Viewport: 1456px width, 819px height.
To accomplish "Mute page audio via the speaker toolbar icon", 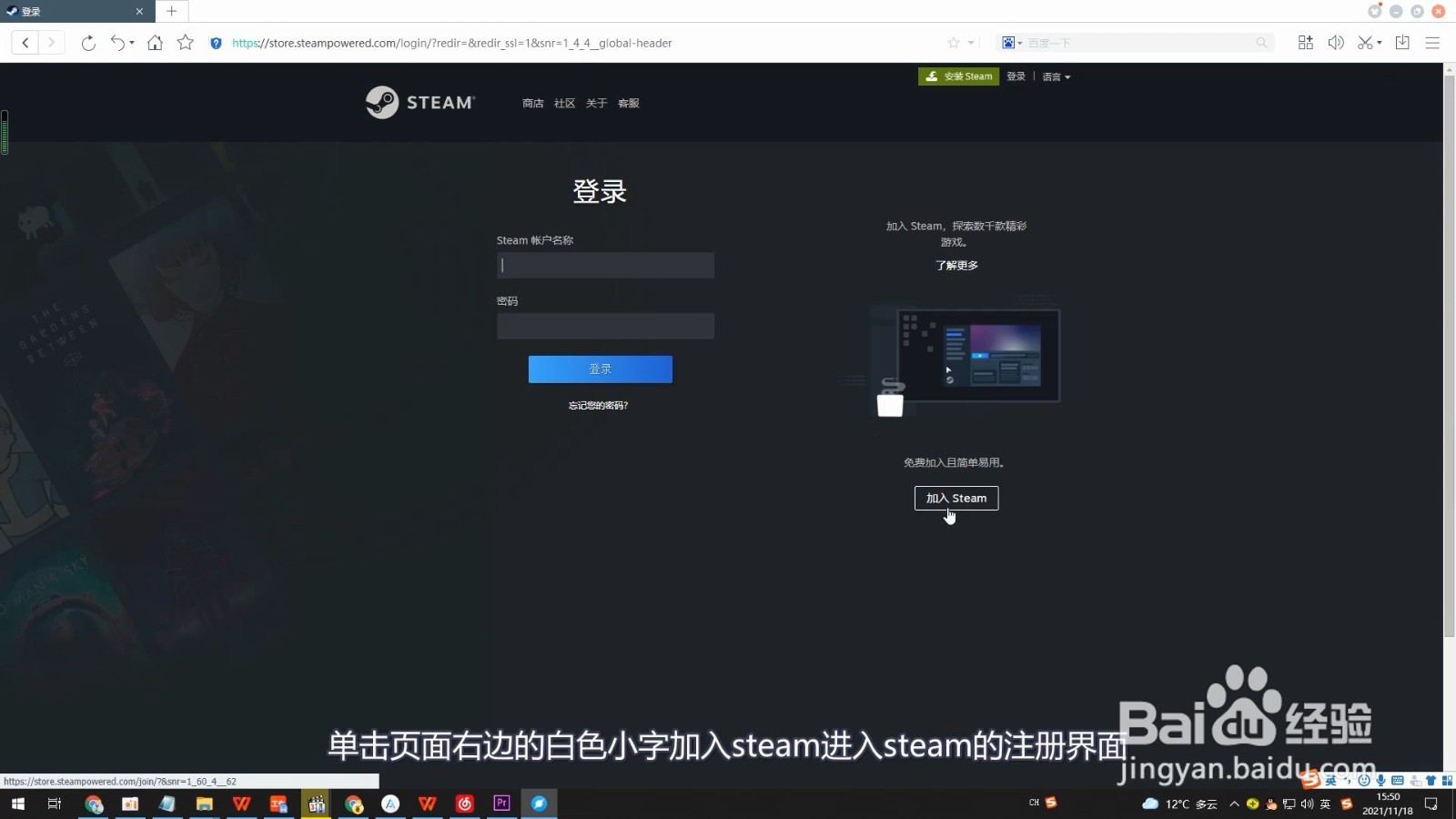I will tap(1335, 43).
